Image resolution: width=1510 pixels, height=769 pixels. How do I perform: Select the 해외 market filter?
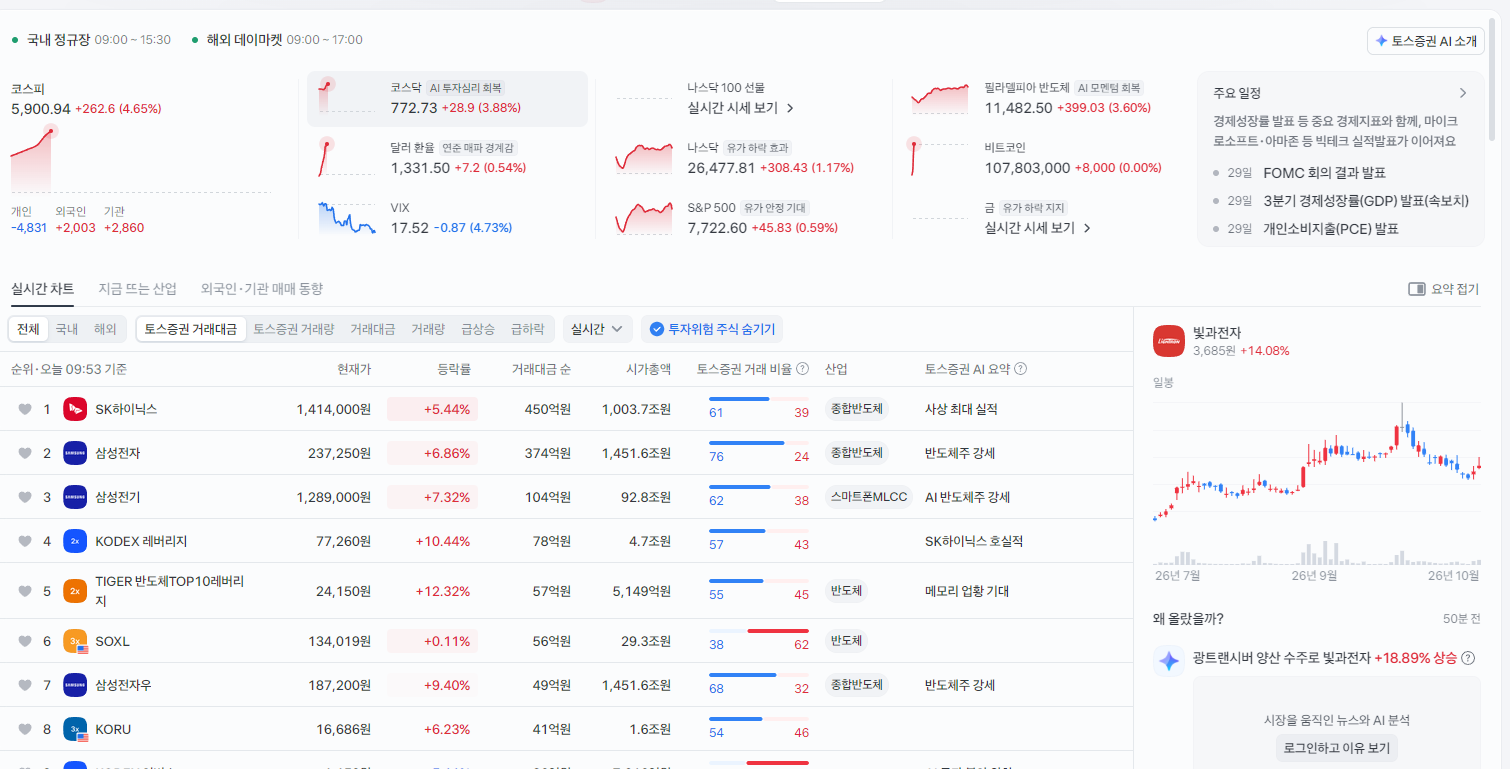(105, 329)
